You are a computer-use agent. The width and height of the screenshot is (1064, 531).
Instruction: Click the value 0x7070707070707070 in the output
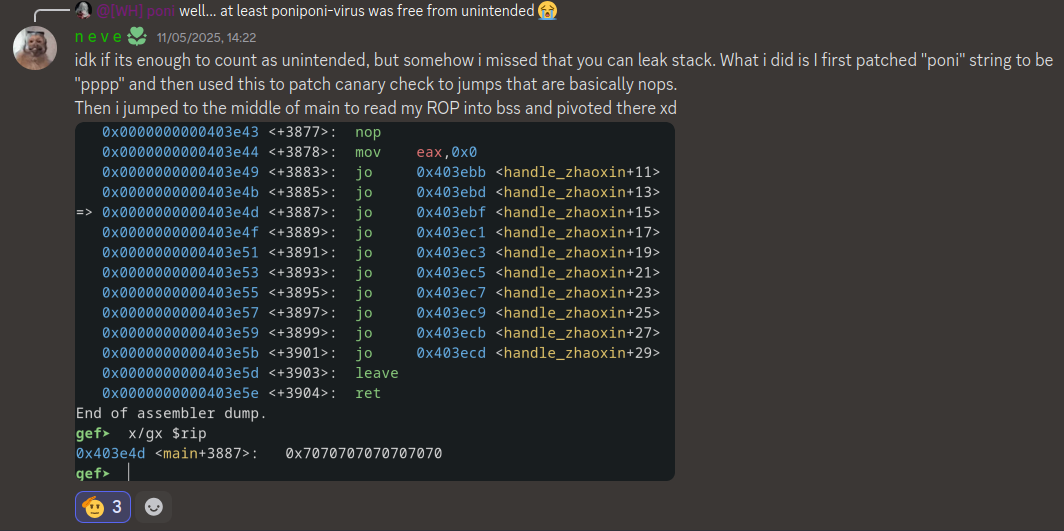(364, 453)
